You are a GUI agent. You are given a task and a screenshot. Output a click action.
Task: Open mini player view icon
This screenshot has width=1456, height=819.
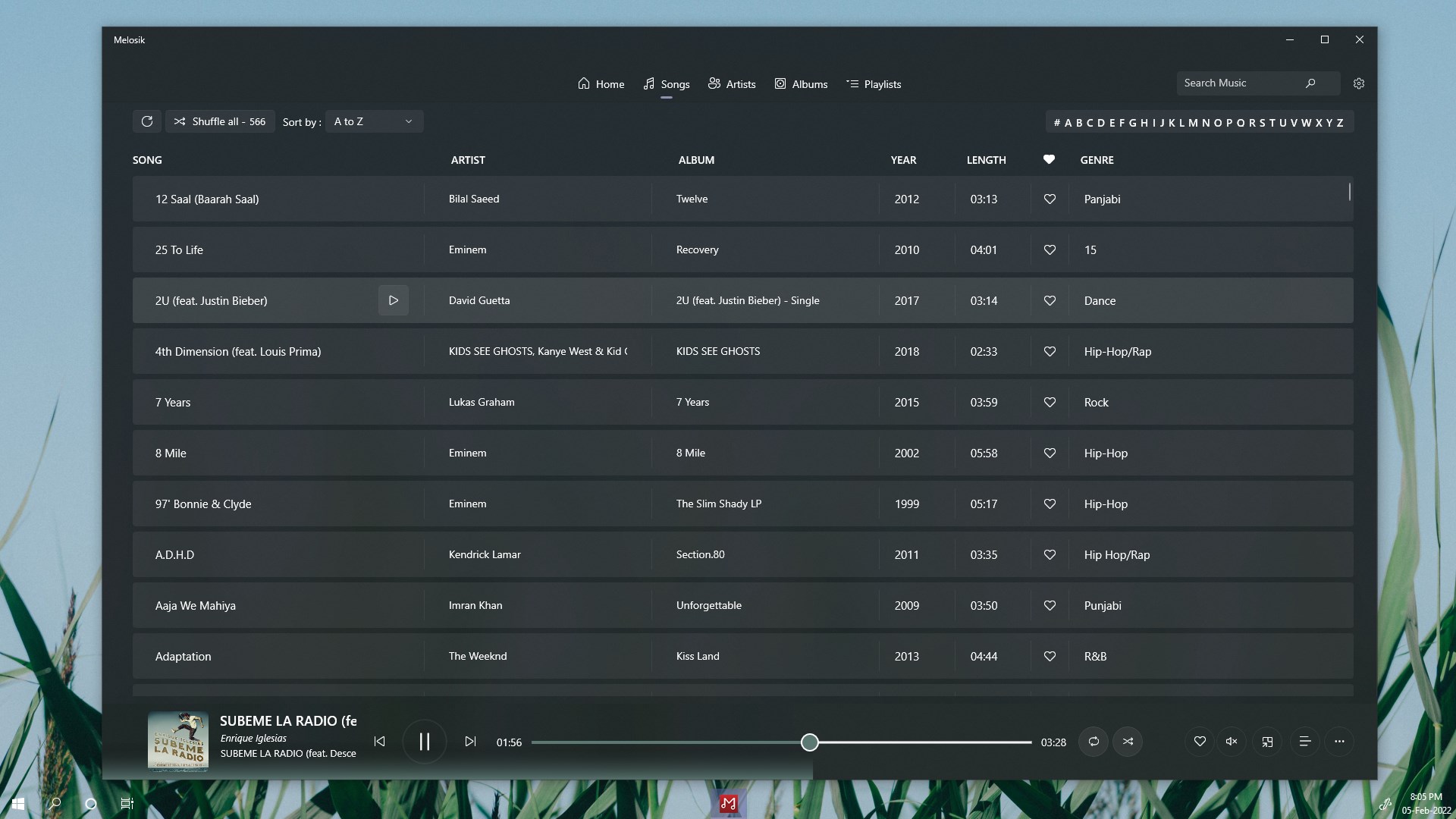1267,742
